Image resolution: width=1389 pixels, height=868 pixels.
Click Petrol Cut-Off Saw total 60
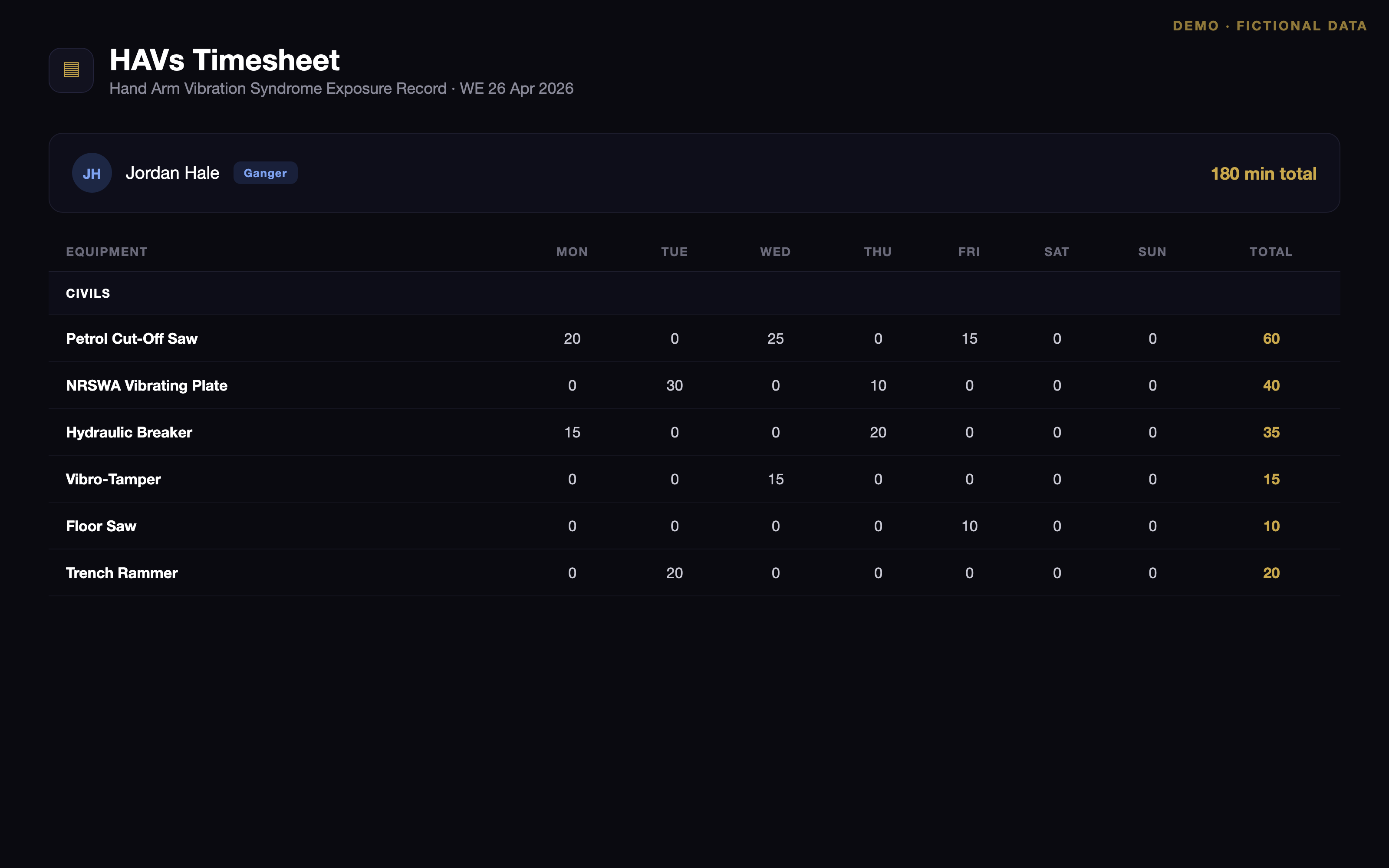[1271, 339]
